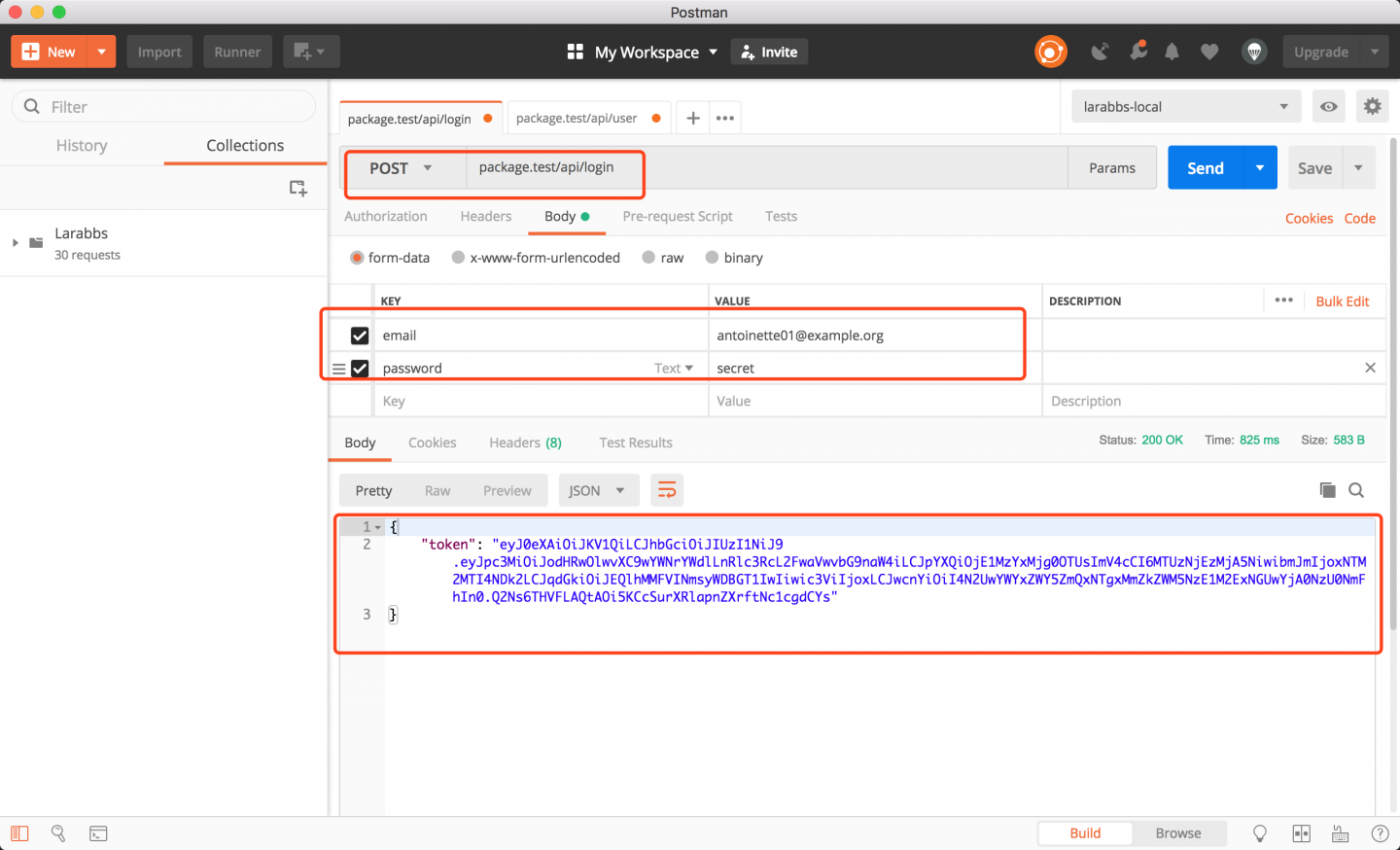This screenshot has width=1400, height=850.
Task: Open the wrench settings icon in header
Action: [1137, 52]
